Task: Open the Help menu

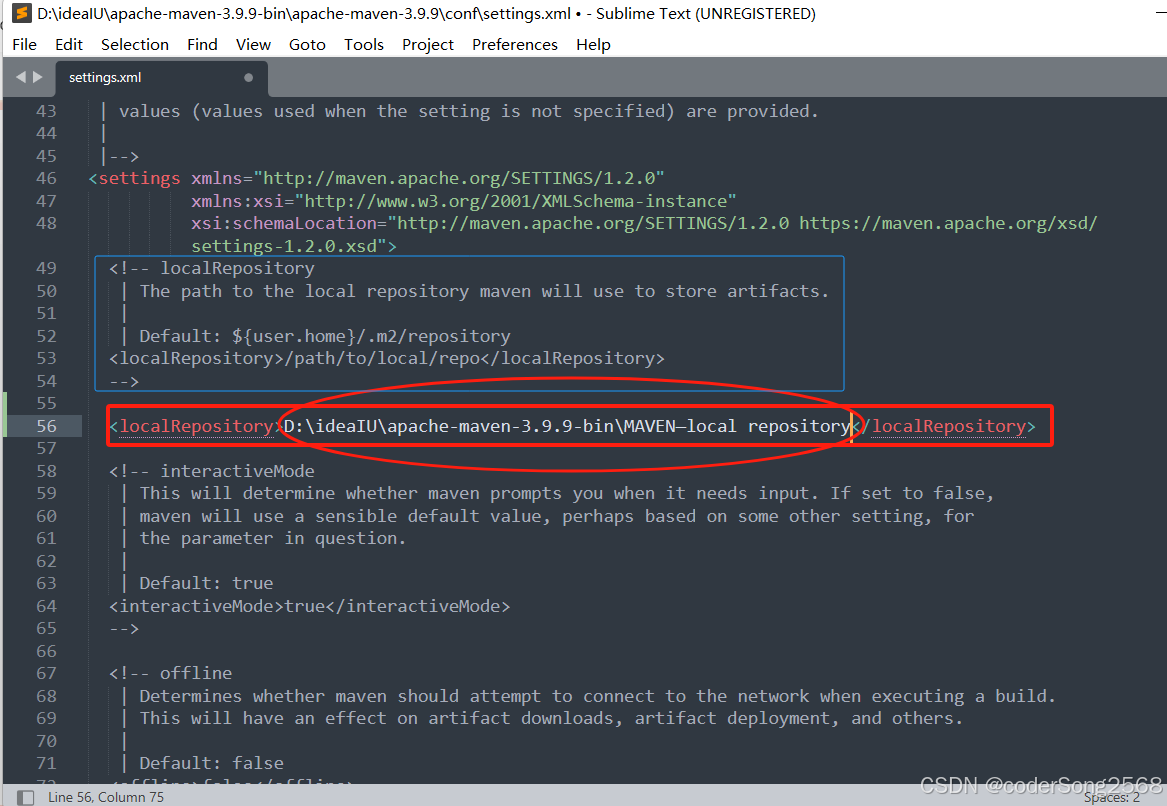Action: tap(592, 45)
